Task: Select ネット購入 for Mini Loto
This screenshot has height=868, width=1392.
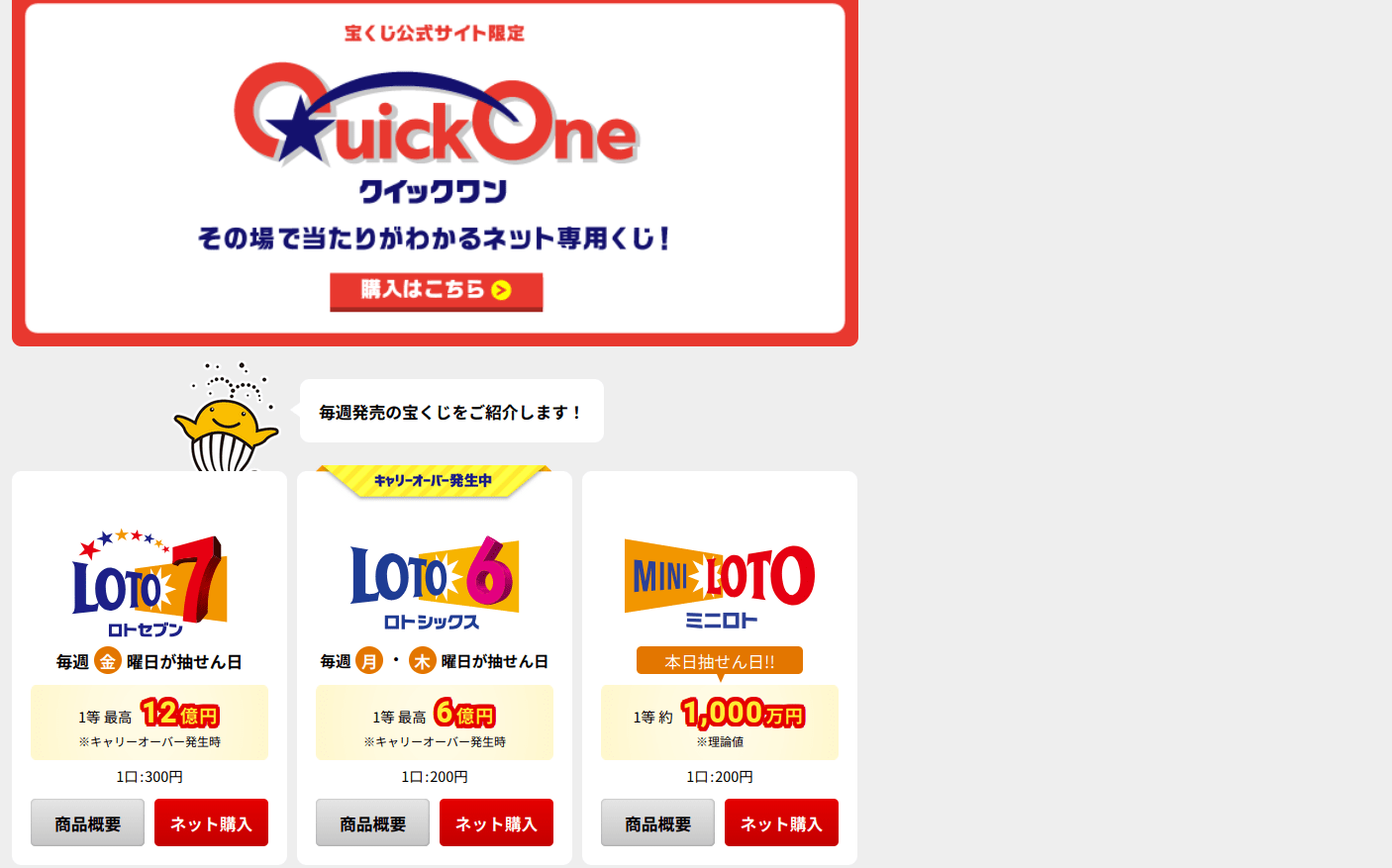Action: coord(781,822)
